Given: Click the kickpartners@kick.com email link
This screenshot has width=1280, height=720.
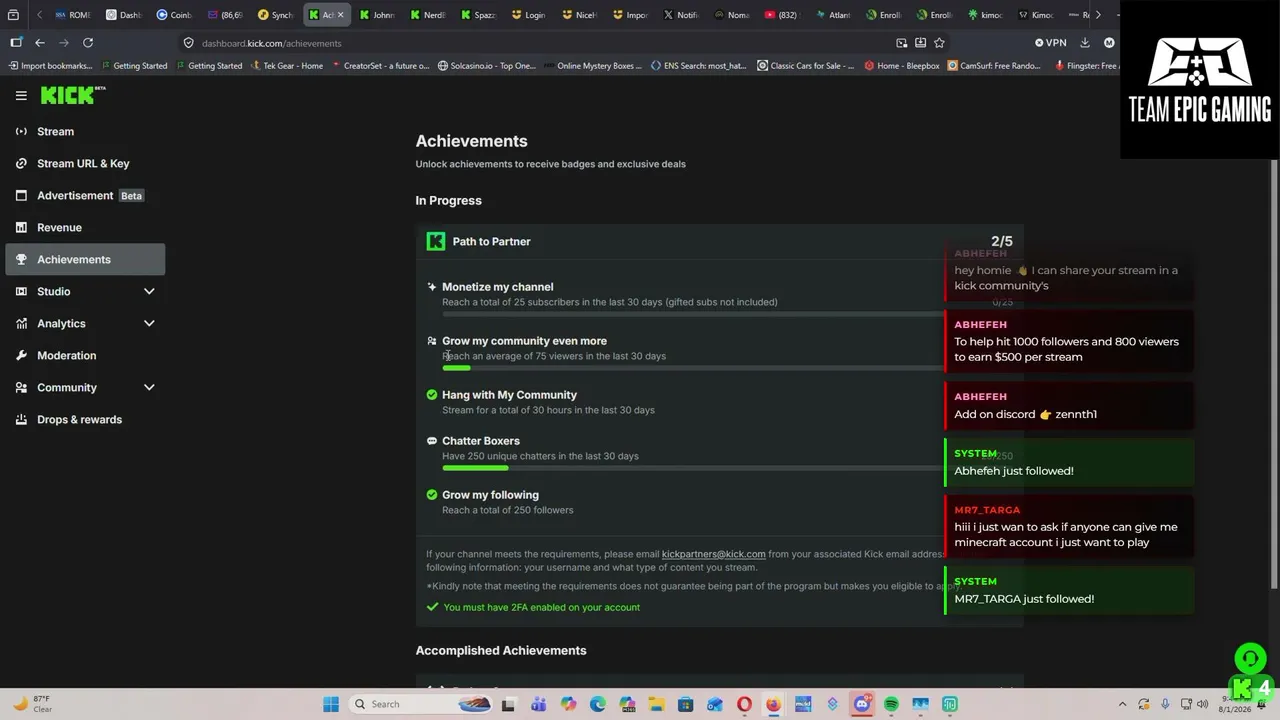Looking at the screenshot, I should click(713, 554).
